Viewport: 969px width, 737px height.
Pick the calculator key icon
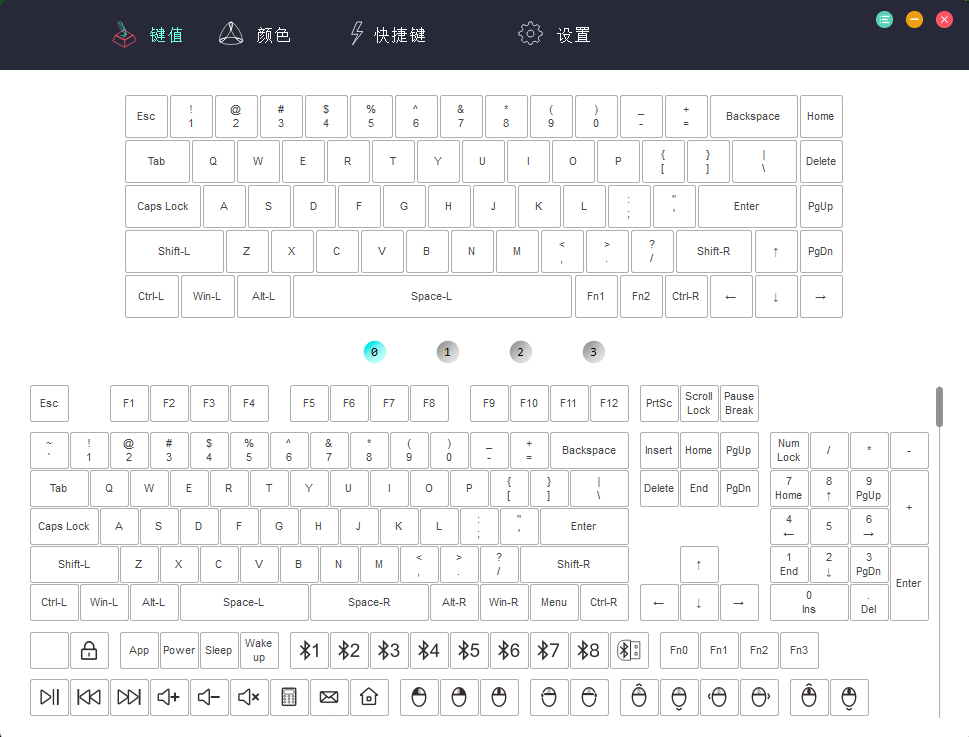tap(289, 697)
